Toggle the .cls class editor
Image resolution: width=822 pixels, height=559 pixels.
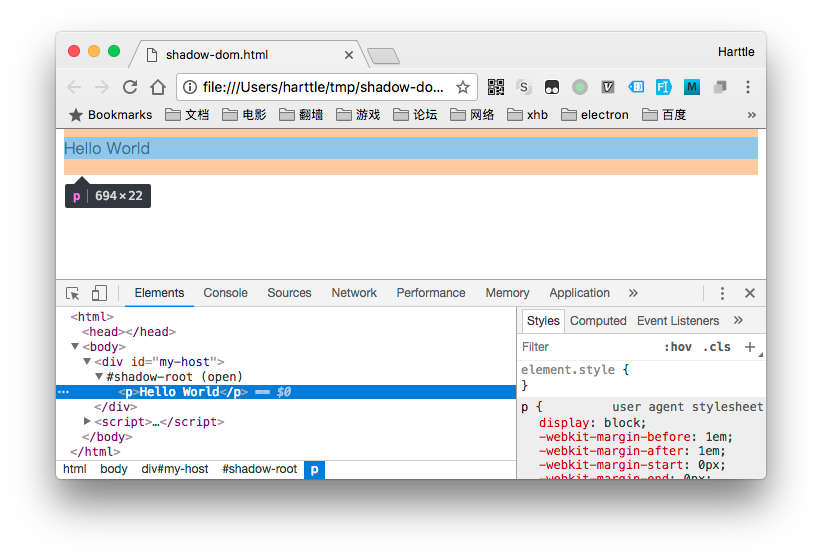pyautogui.click(x=716, y=347)
